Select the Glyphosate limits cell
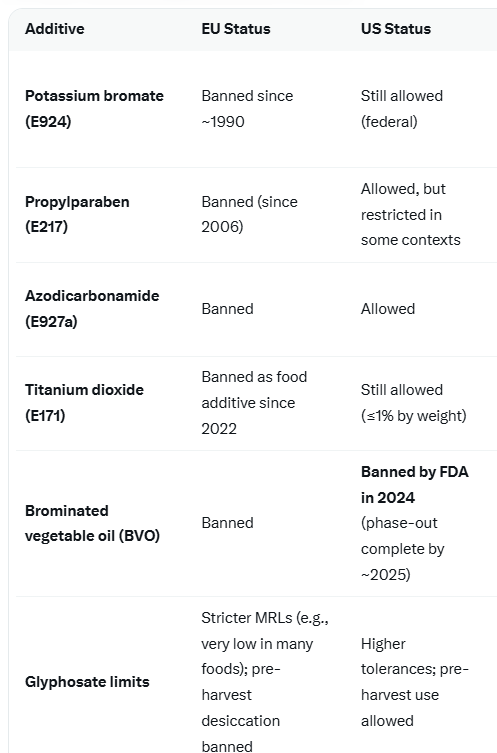Viewport: 497px width, 753px height. pyautogui.click(x=87, y=682)
